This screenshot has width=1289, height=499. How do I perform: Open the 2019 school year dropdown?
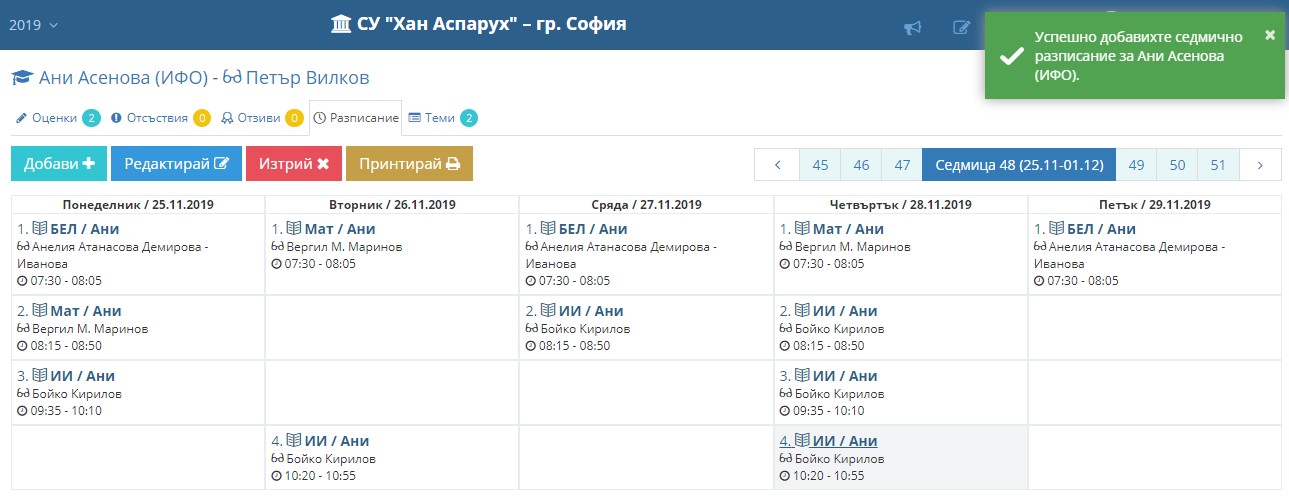pos(33,25)
